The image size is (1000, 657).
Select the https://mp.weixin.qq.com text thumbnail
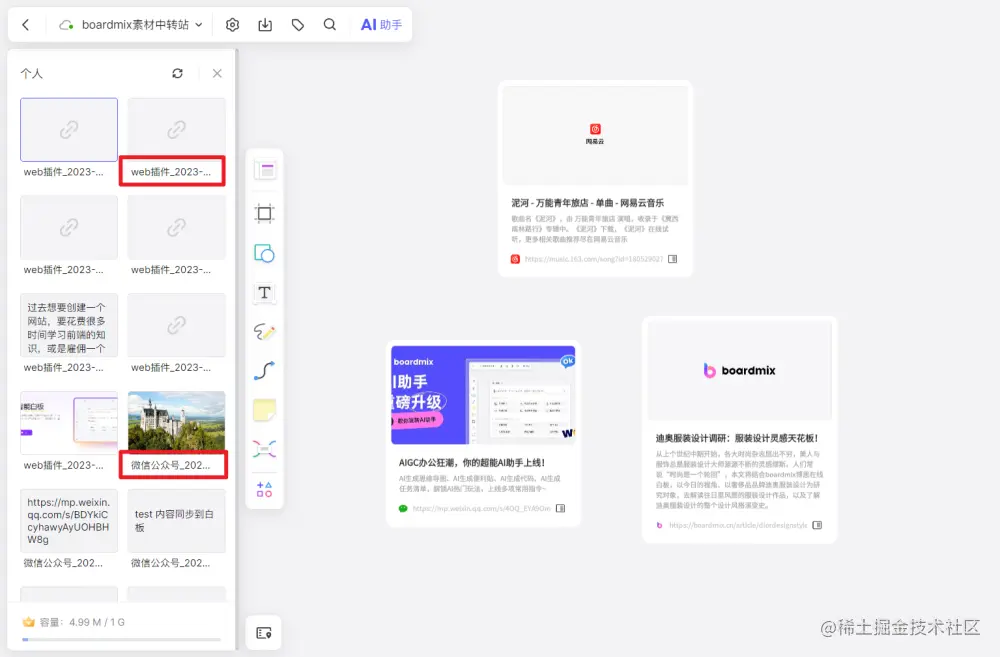point(69,521)
